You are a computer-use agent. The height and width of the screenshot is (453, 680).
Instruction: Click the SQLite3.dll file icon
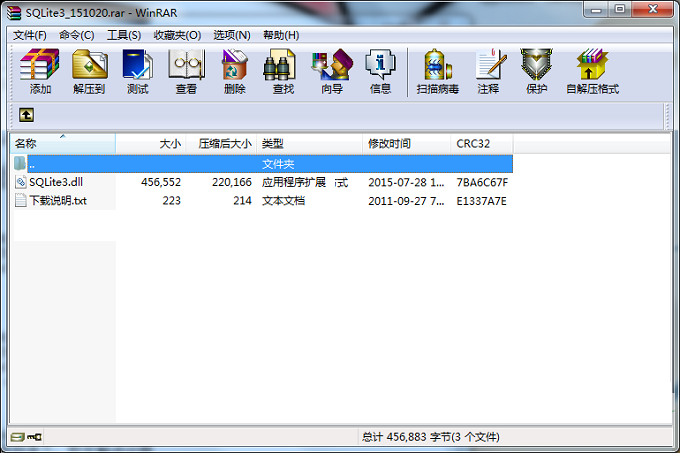pyautogui.click(x=20, y=182)
